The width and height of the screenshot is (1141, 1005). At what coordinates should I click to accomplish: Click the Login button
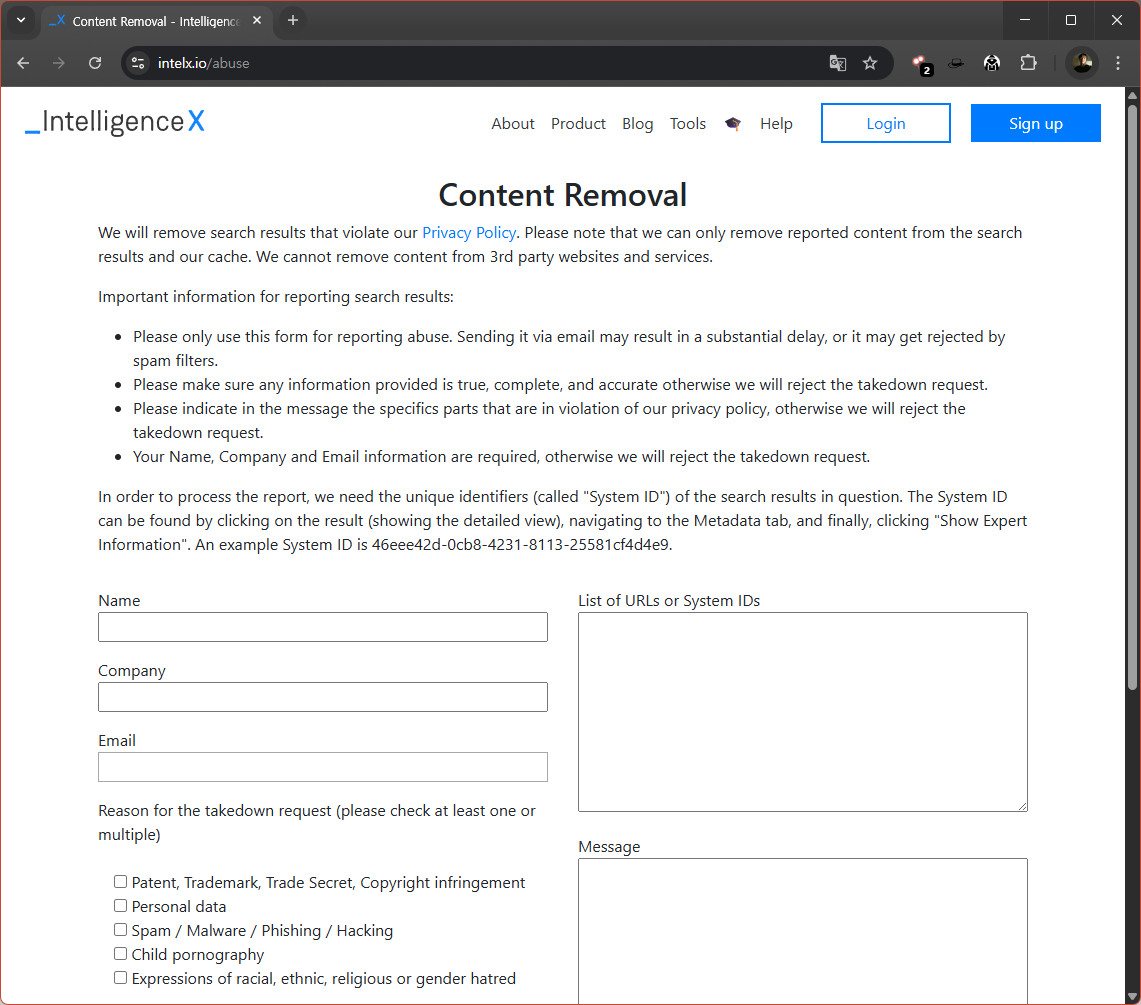pos(886,123)
